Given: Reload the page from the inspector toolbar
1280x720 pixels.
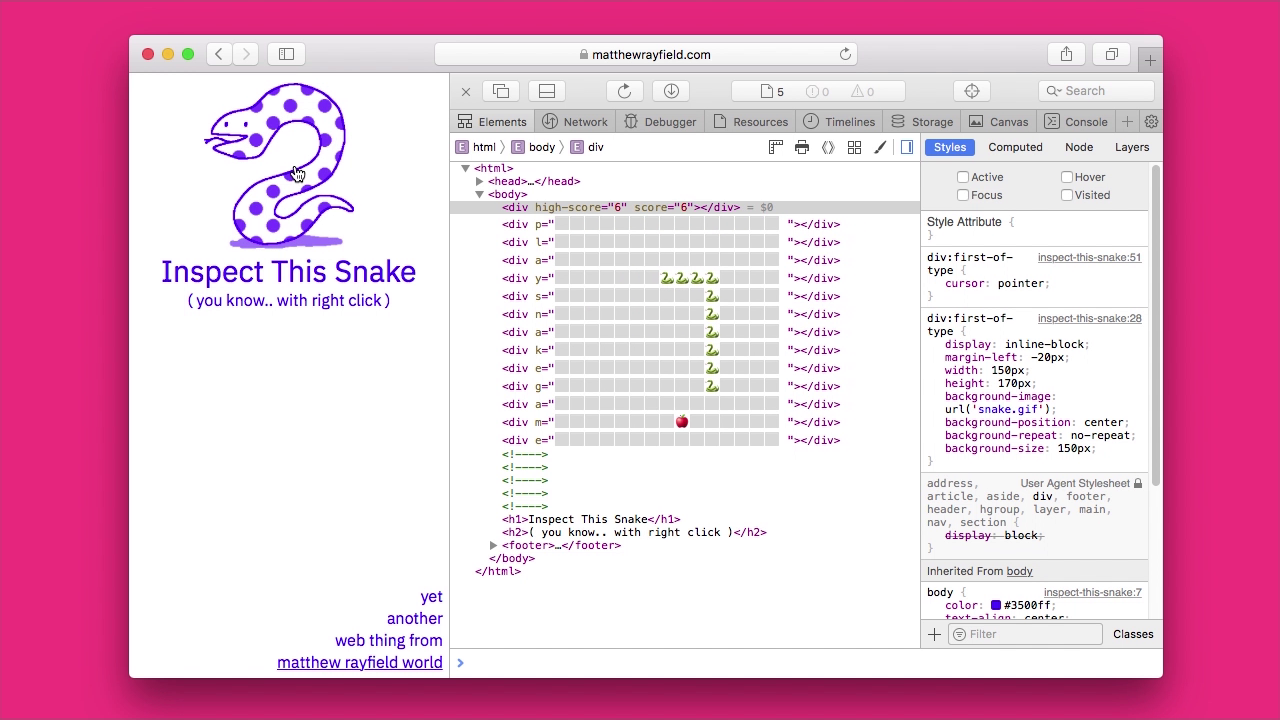Looking at the screenshot, I should pos(625,91).
